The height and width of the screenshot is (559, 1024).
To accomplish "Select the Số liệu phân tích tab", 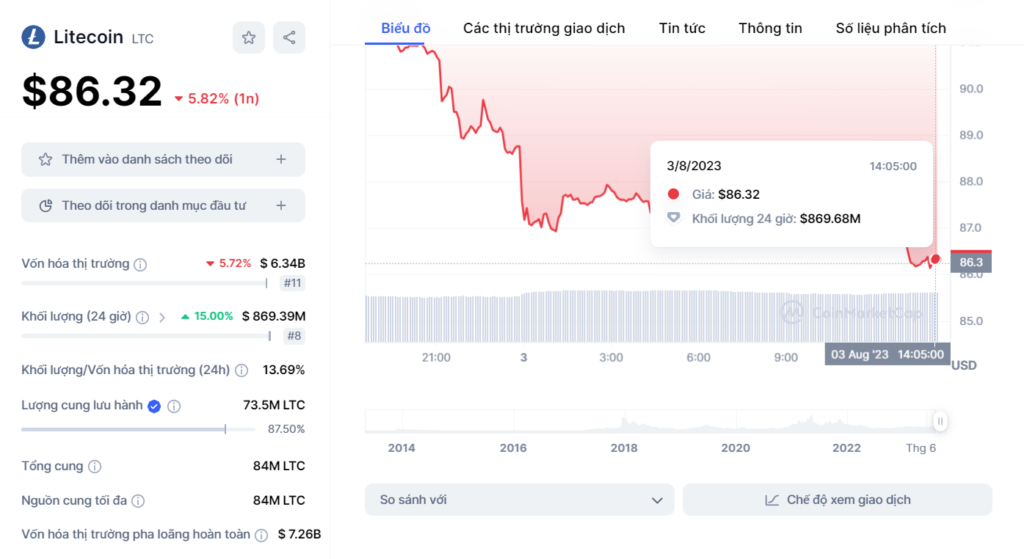I will [x=891, y=28].
